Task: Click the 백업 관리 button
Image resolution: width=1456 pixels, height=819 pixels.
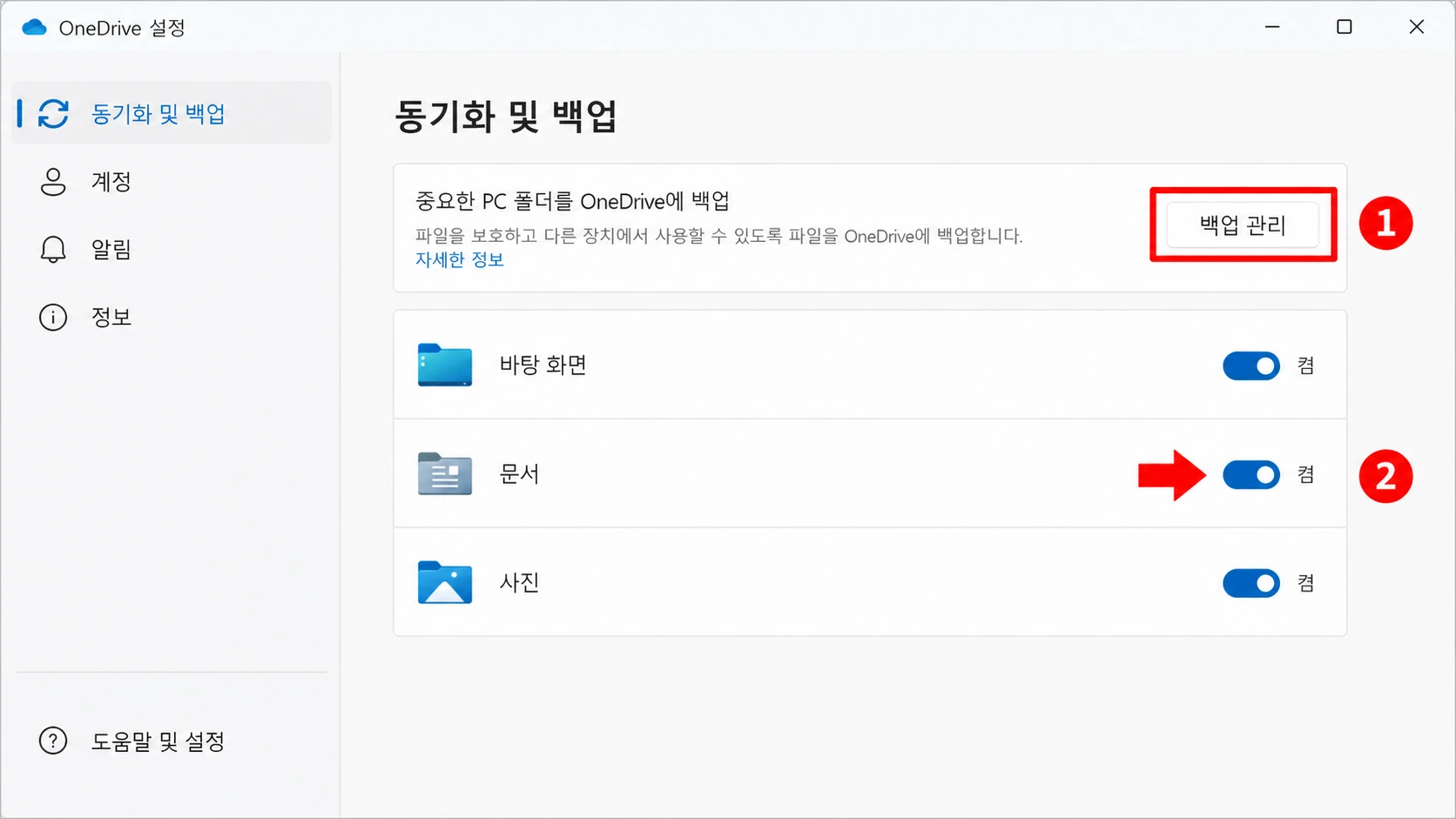Action: [x=1243, y=225]
